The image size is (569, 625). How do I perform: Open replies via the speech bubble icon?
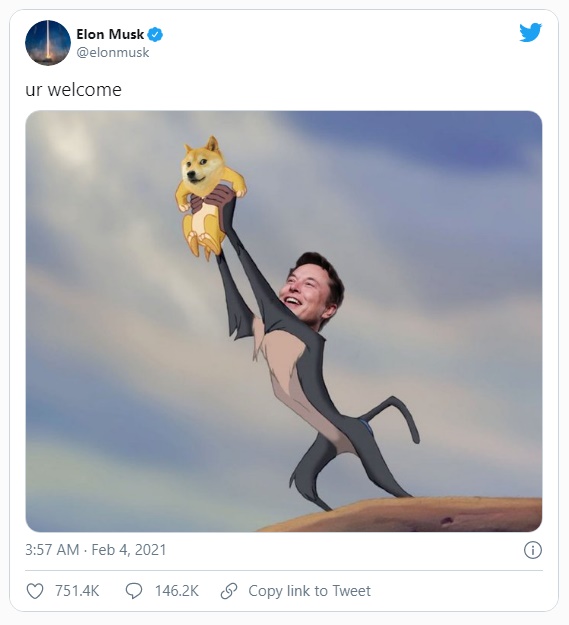[x=134, y=591]
